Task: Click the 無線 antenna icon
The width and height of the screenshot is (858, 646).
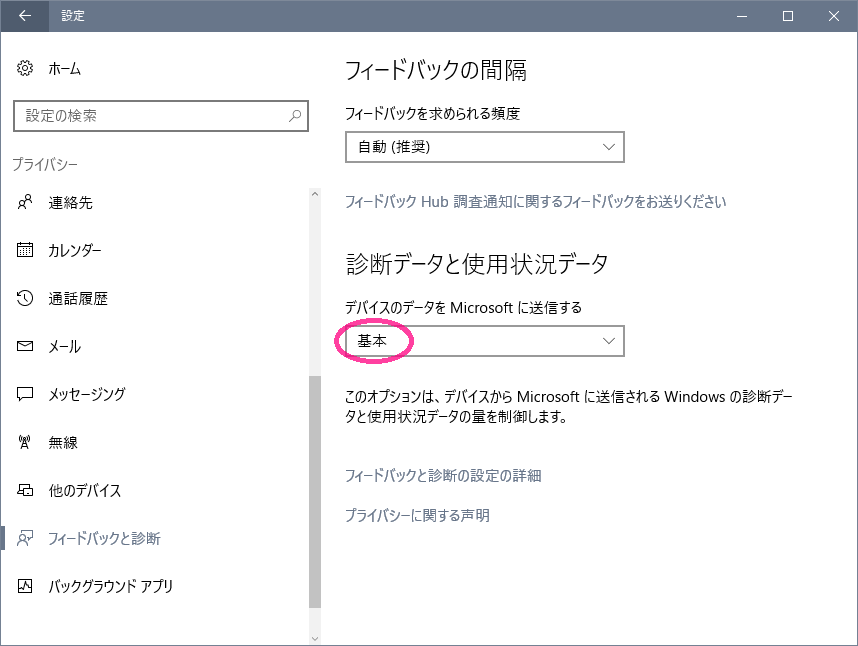Action: [25, 442]
